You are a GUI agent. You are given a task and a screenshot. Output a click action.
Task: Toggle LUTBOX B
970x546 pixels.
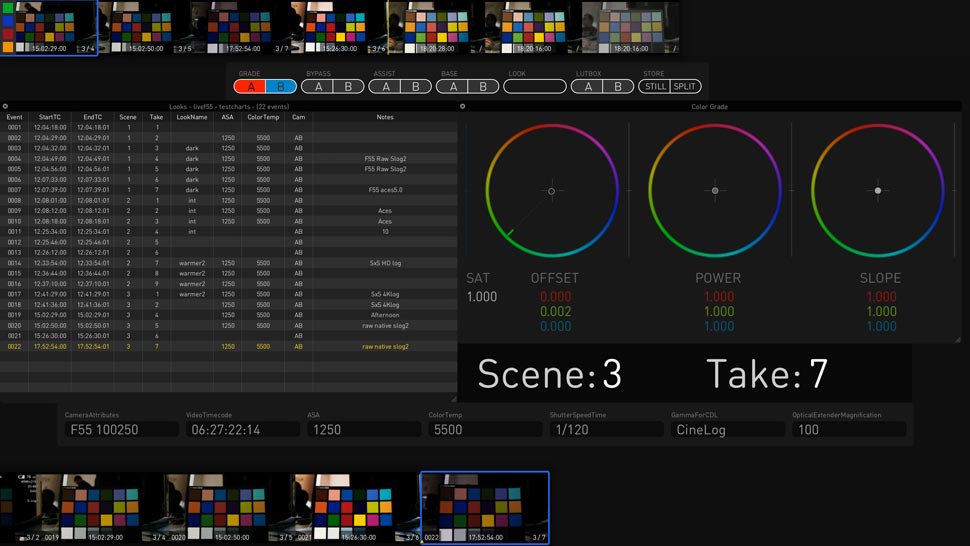pyautogui.click(x=618, y=87)
